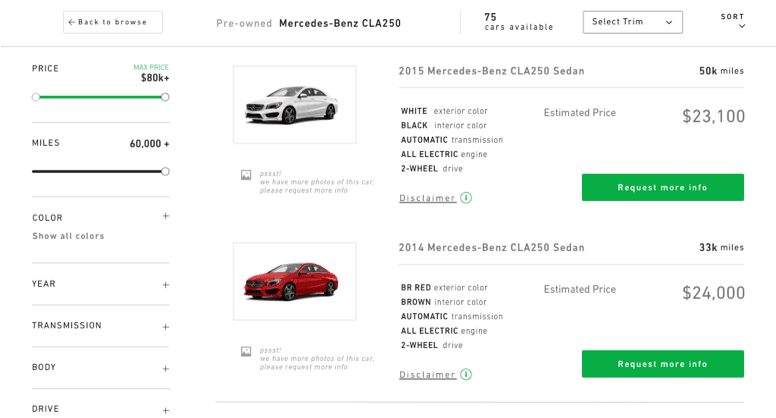Click the max price slider handle
Screen dimensions: 776x418
point(165,97)
